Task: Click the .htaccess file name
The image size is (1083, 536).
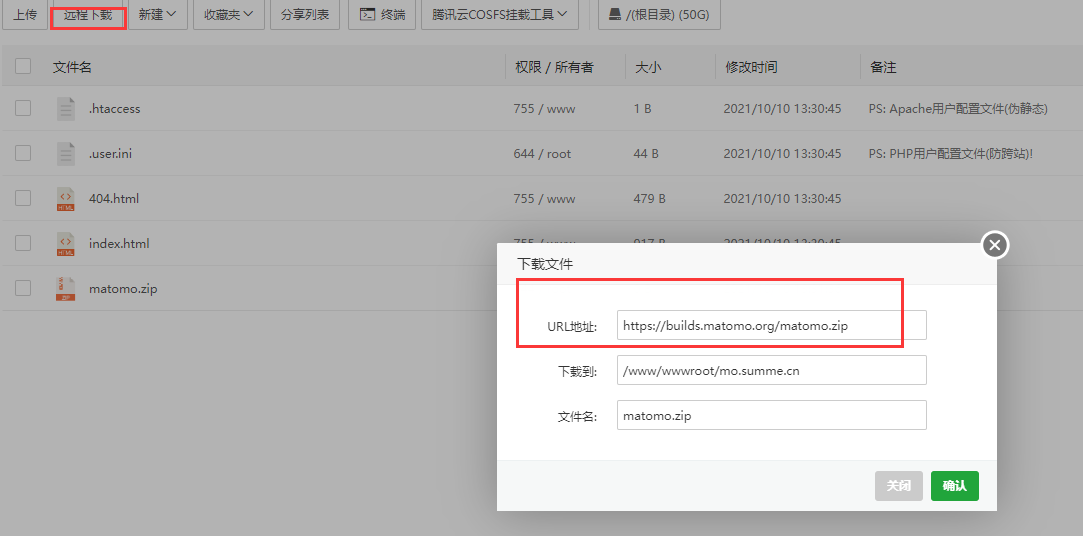Action: (115, 108)
